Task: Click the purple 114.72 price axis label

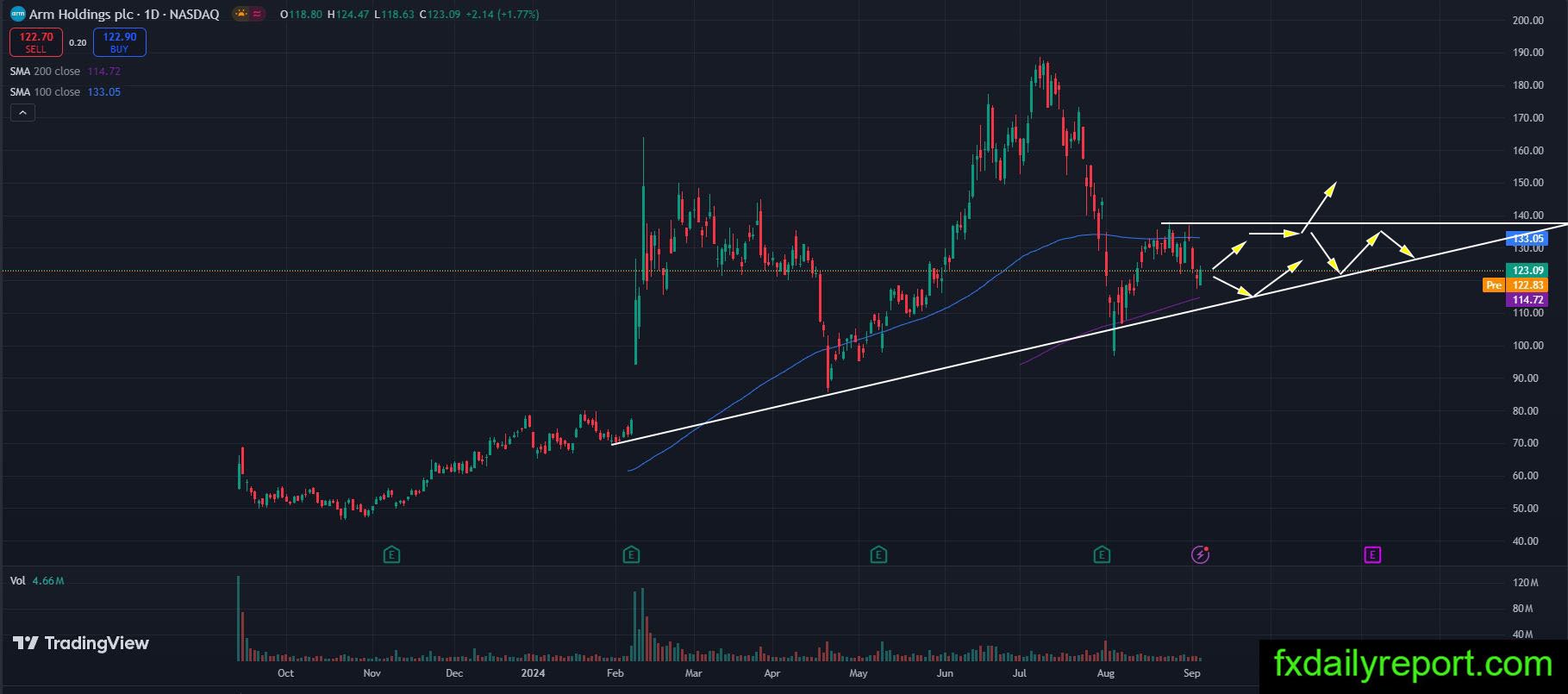Action: click(1527, 300)
